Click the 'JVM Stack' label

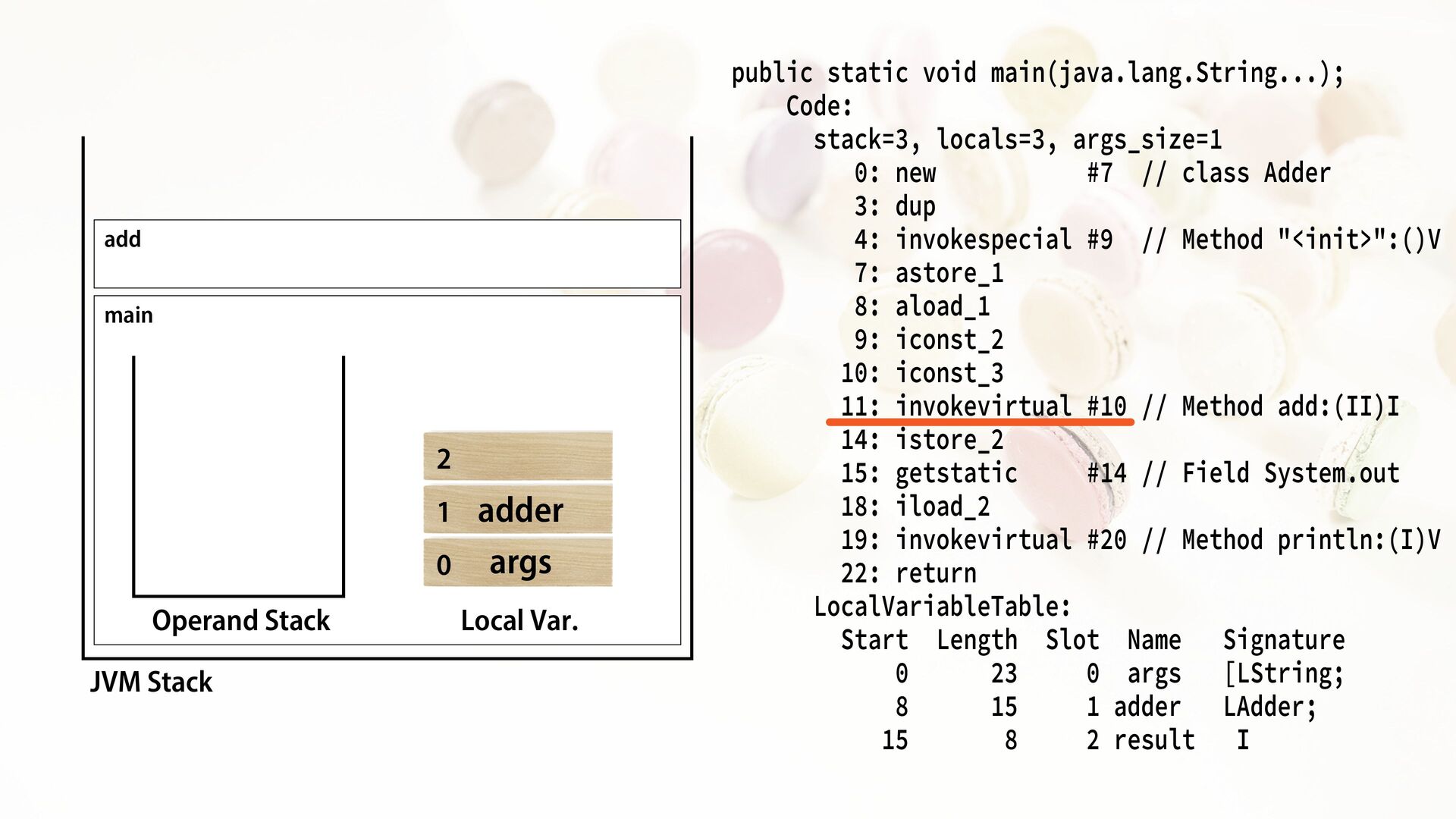(x=151, y=682)
